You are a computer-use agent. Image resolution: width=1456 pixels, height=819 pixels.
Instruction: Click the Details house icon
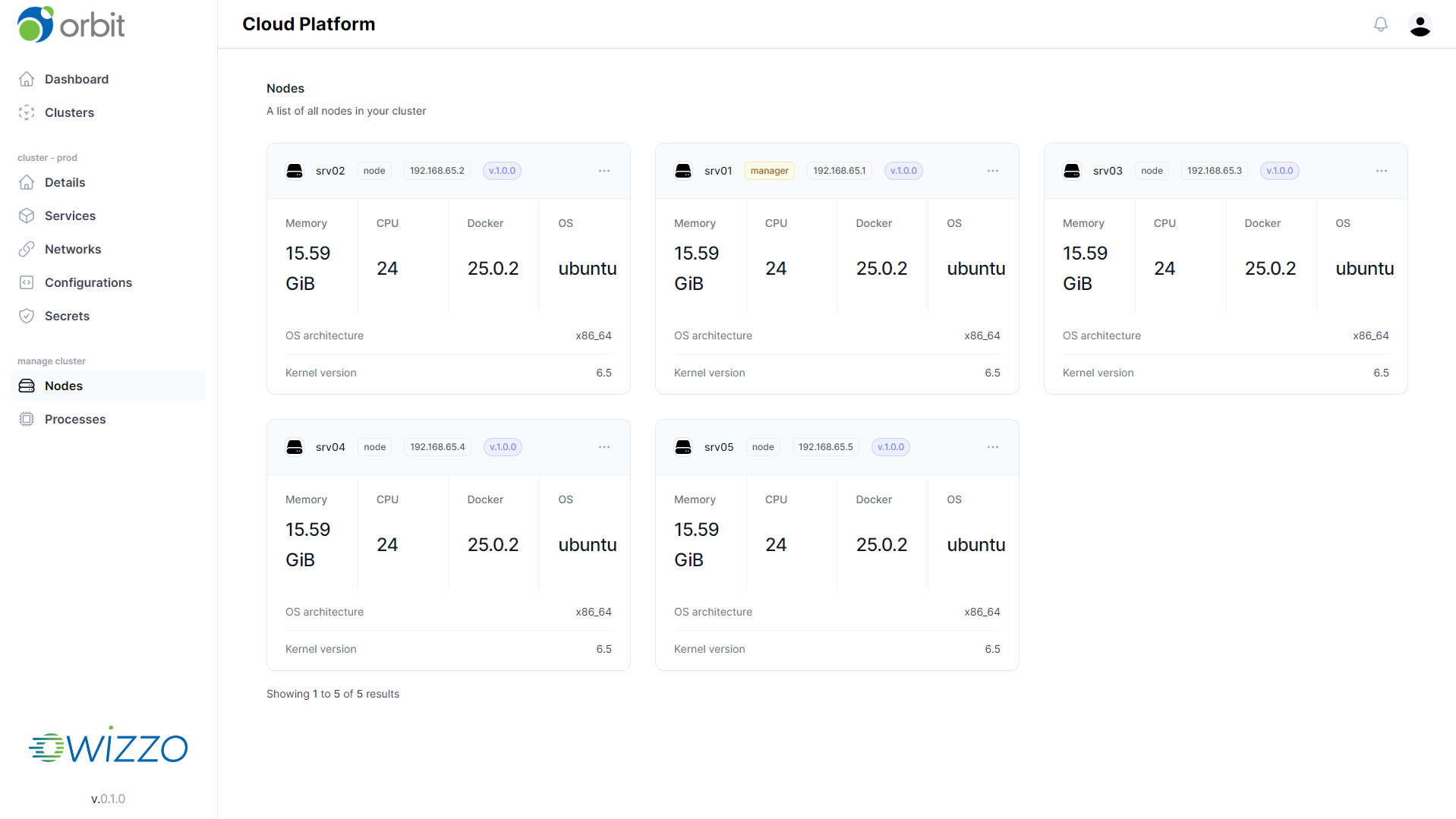pos(27,182)
